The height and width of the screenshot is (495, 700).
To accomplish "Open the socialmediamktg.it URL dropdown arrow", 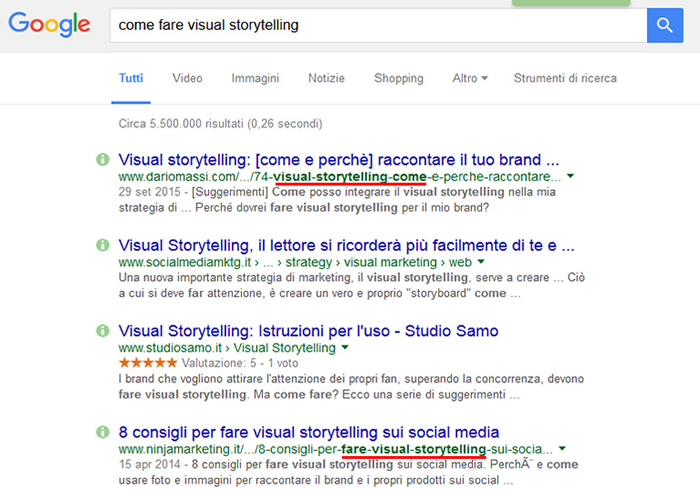I will click(481, 262).
